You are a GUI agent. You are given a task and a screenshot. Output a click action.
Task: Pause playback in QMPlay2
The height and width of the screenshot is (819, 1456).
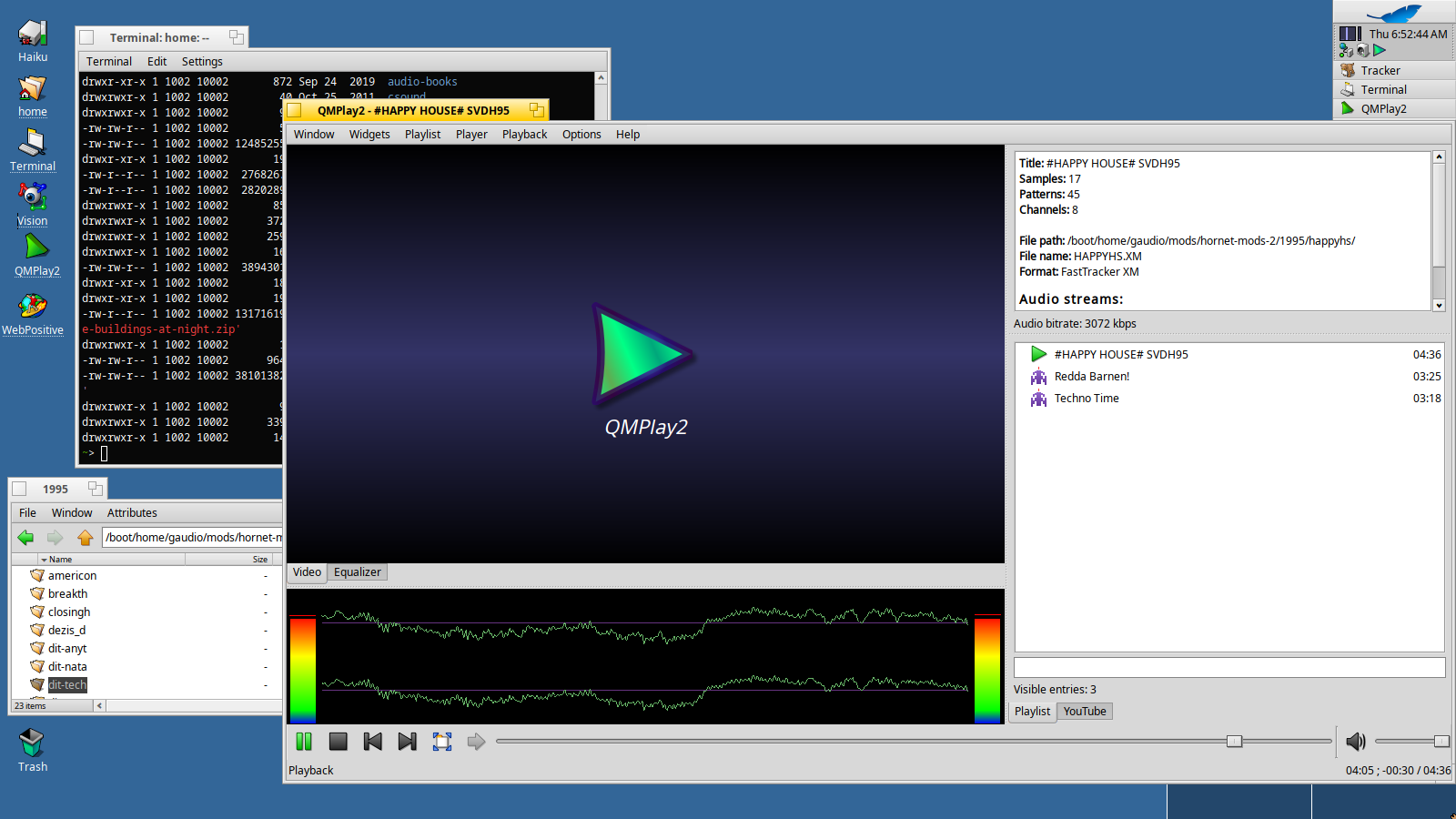click(304, 742)
